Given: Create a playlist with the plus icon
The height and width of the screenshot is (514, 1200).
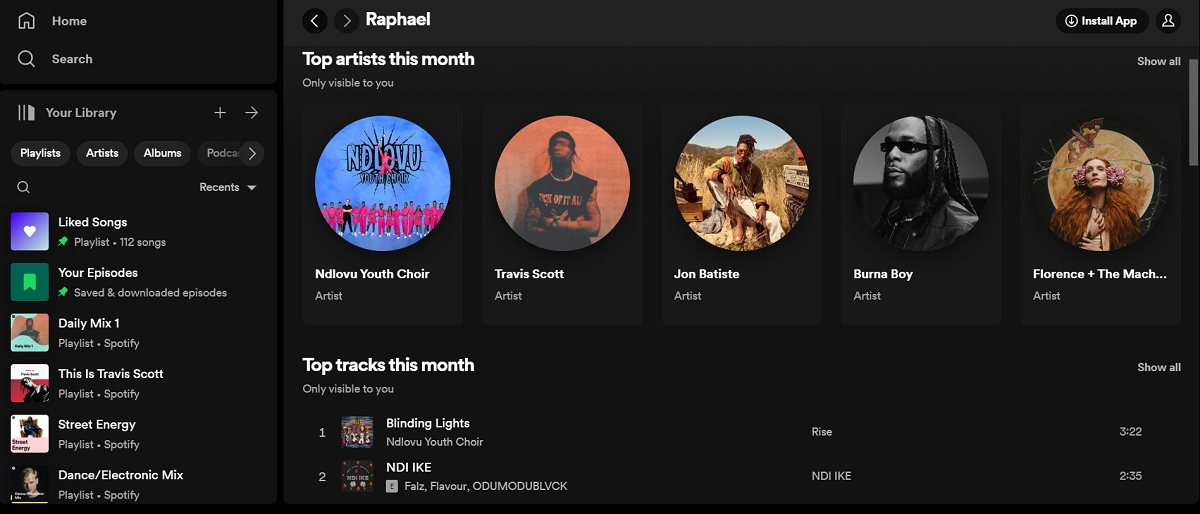Looking at the screenshot, I should click(x=220, y=113).
